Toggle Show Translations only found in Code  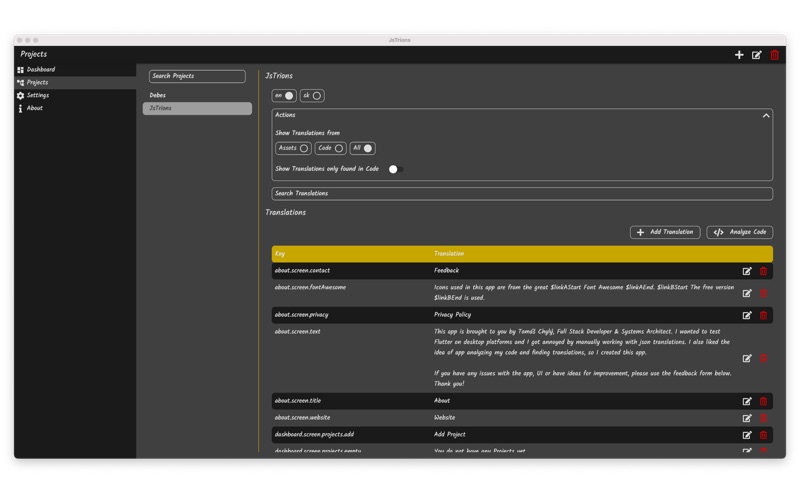(395, 169)
